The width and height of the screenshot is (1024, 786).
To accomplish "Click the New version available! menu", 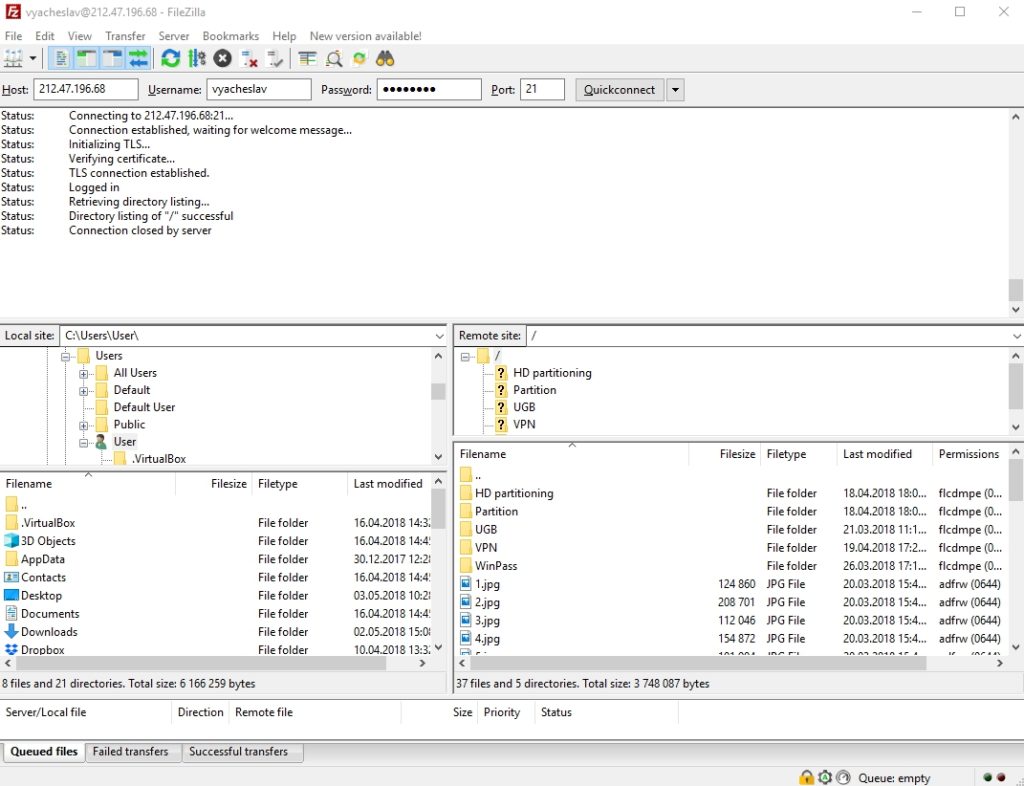I will point(366,36).
